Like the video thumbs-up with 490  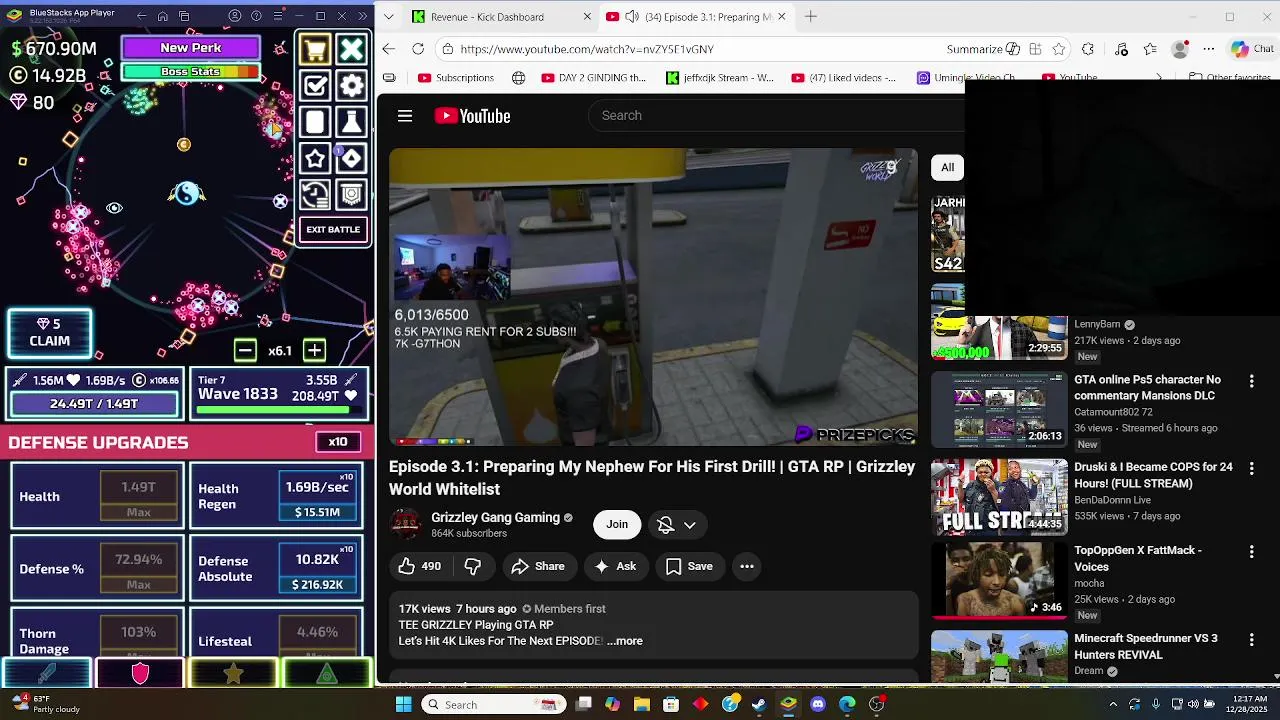(x=419, y=566)
